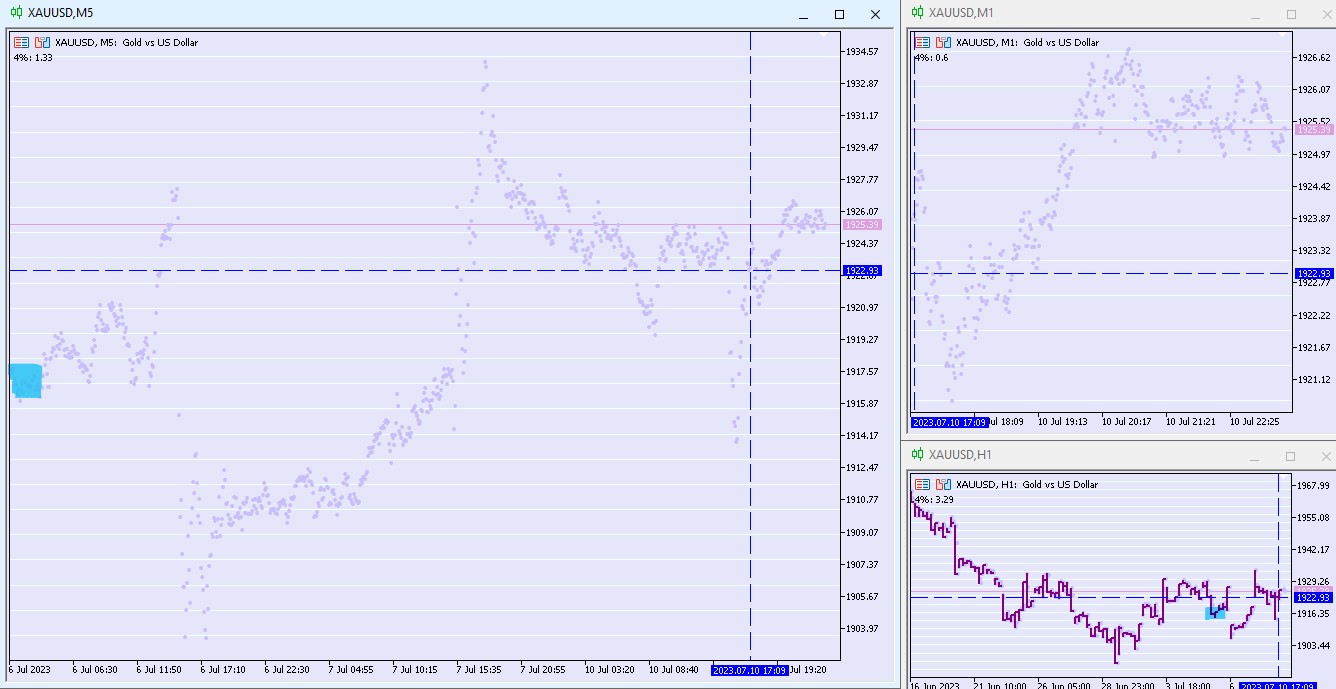Screen dimensions: 1336x689
Task: Toggle One Click Trading on M1 chart
Action: click(922, 43)
